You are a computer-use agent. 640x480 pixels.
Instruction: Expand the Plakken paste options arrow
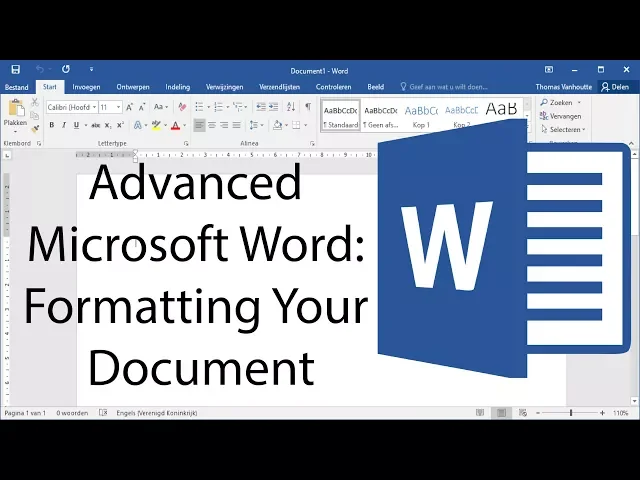pos(16,131)
